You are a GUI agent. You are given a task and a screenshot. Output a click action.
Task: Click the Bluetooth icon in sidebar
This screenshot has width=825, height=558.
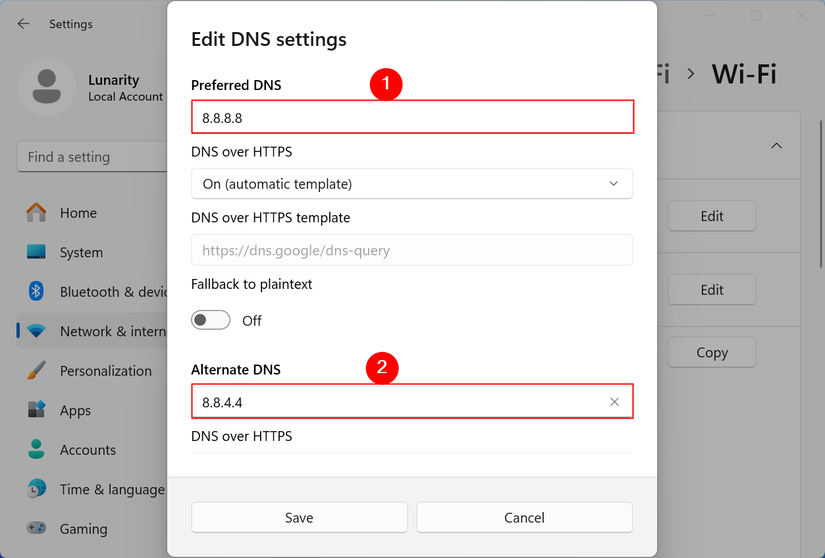tap(37, 292)
